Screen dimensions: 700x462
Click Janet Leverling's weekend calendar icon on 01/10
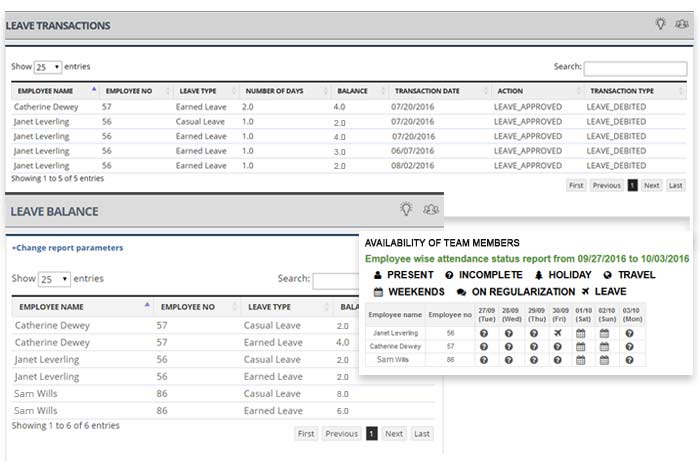point(580,333)
